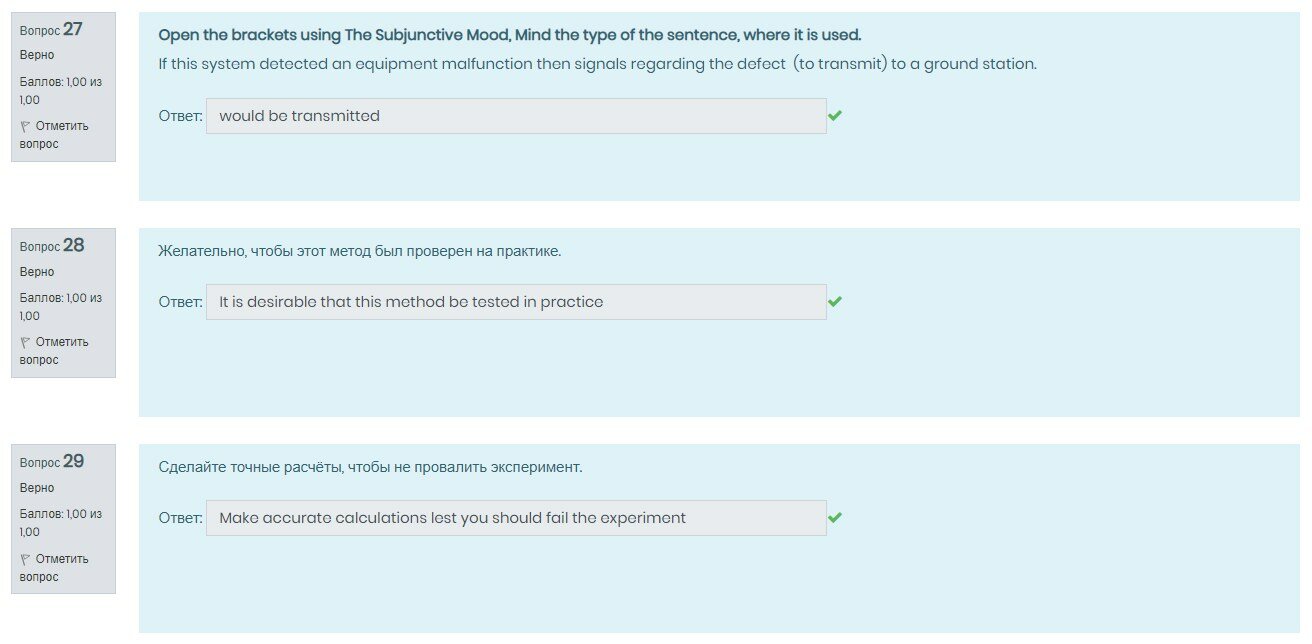Click the 'Верно' status under question 27
The width and height of the screenshot is (1312, 644).
click(37, 55)
